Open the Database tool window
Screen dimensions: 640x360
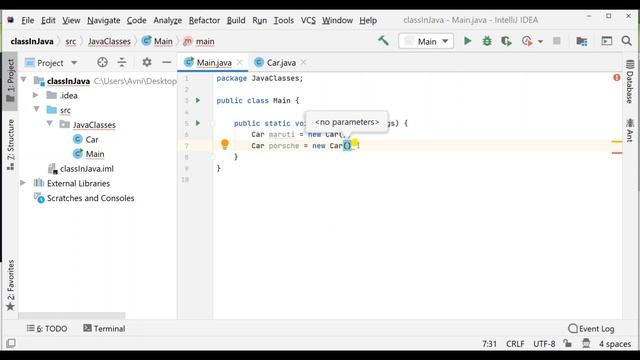pyautogui.click(x=630, y=81)
